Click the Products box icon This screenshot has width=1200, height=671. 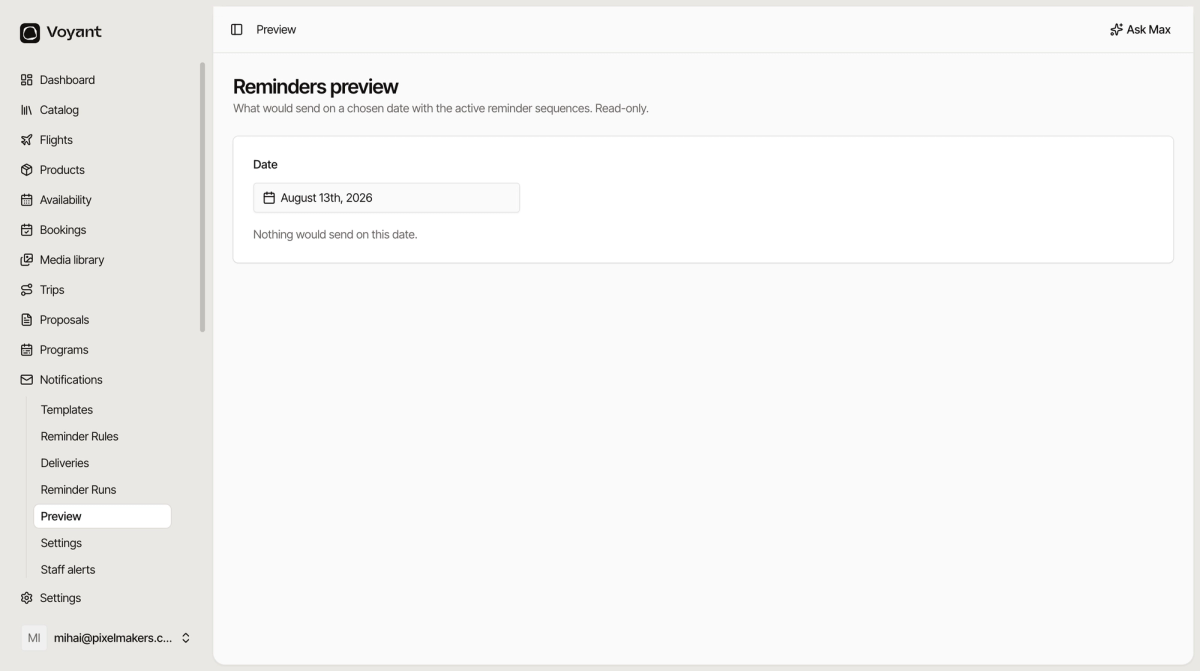(27, 170)
